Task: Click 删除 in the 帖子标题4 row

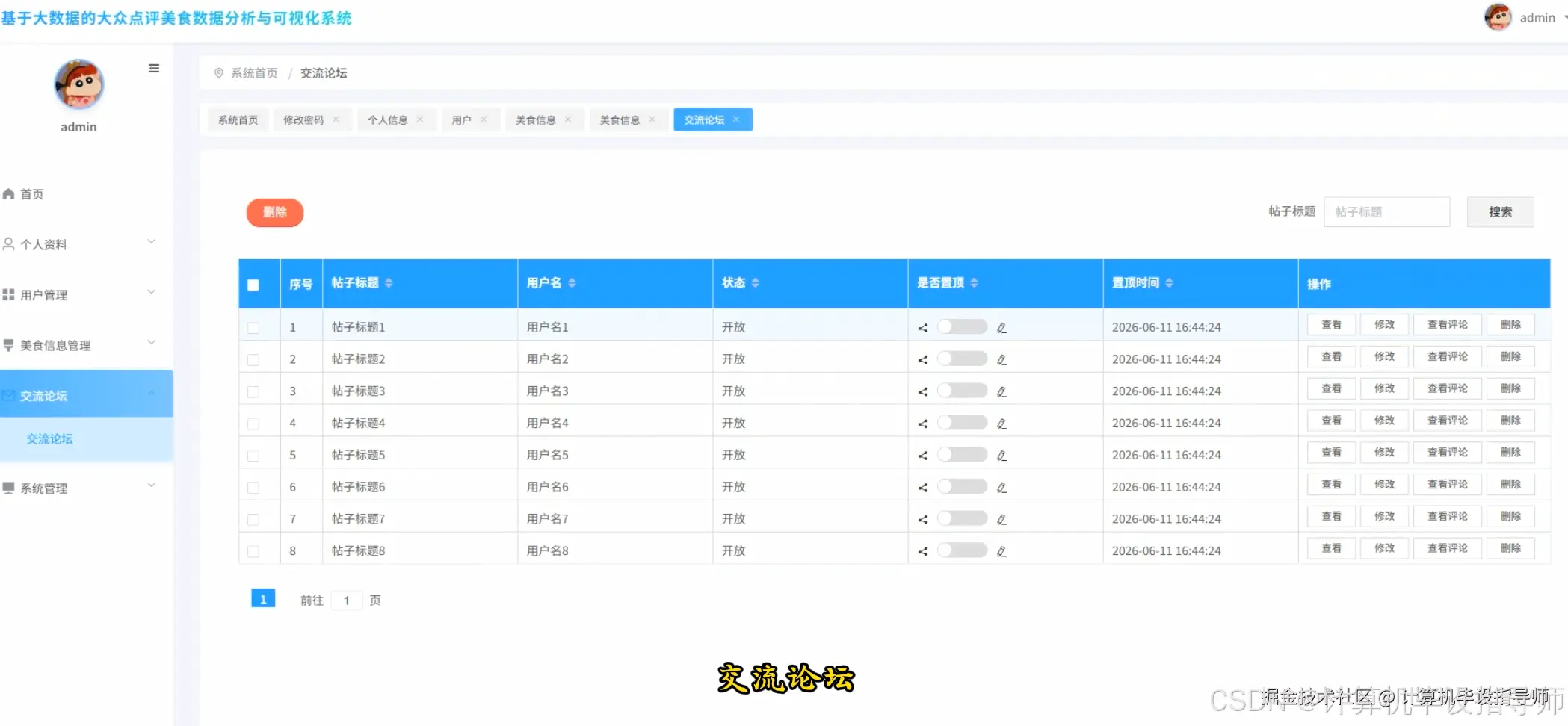Action: 1510,421
